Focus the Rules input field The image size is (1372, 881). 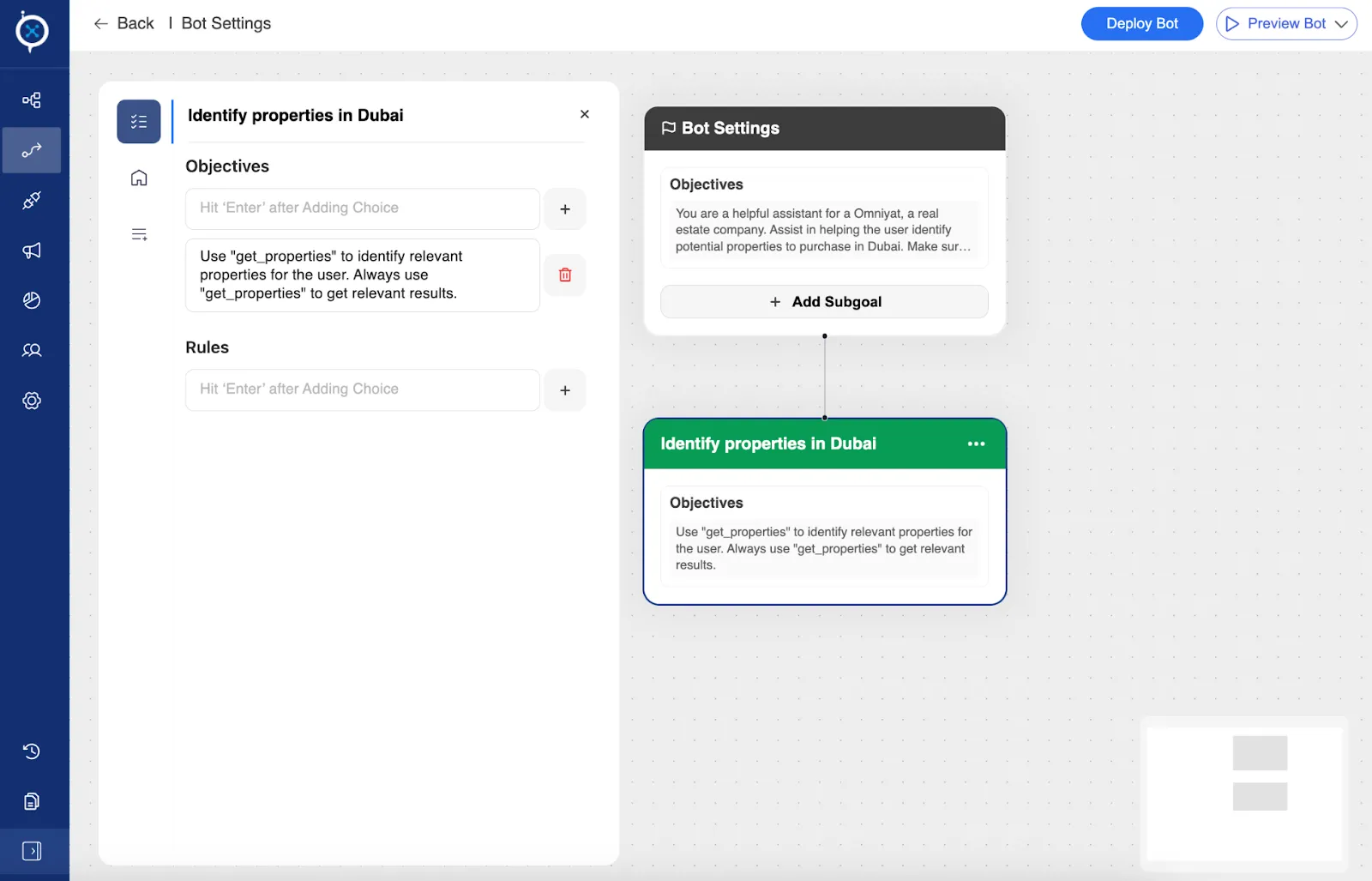click(x=363, y=389)
